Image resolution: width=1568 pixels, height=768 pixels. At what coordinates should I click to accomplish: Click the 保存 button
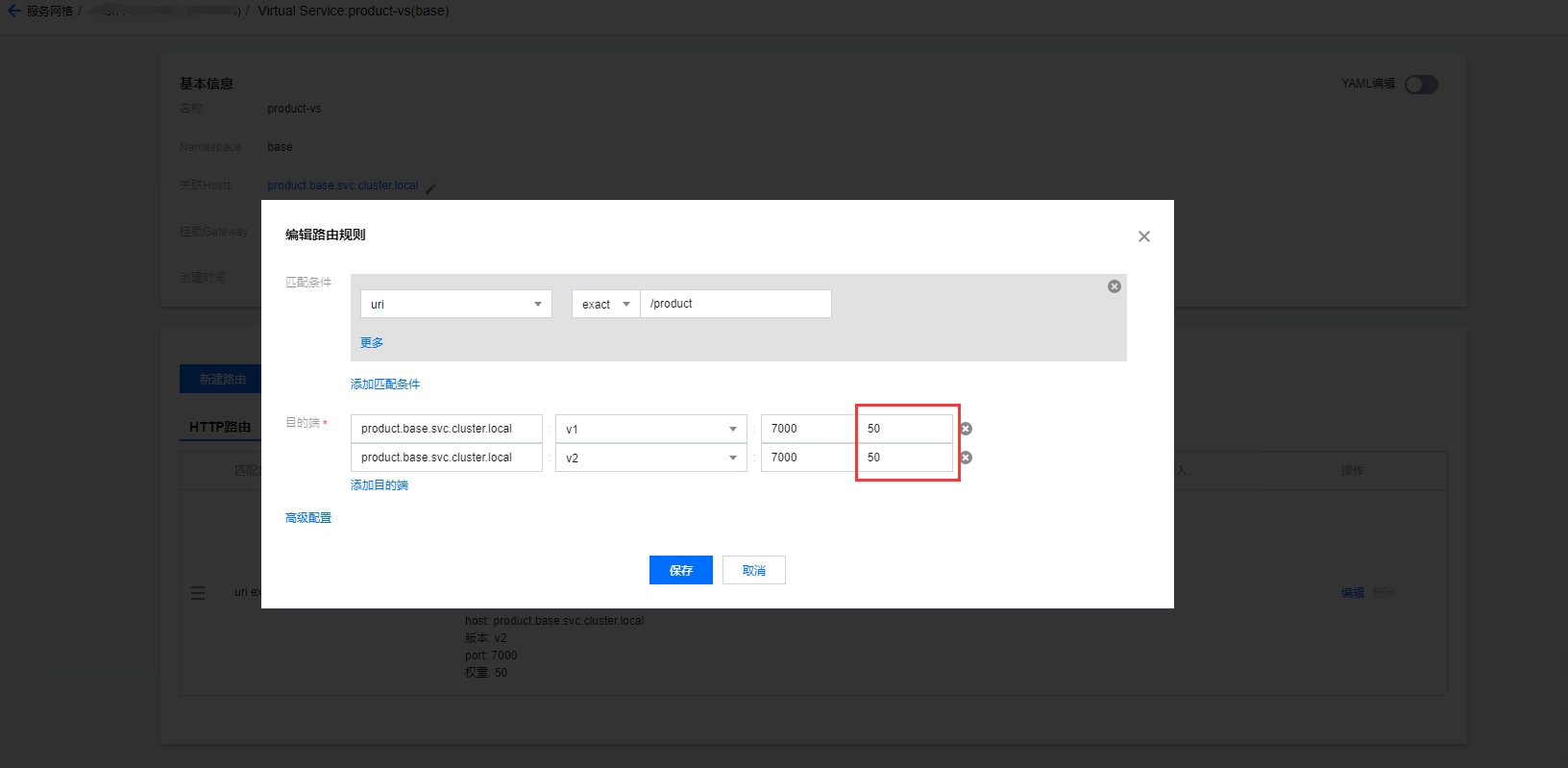(680, 570)
